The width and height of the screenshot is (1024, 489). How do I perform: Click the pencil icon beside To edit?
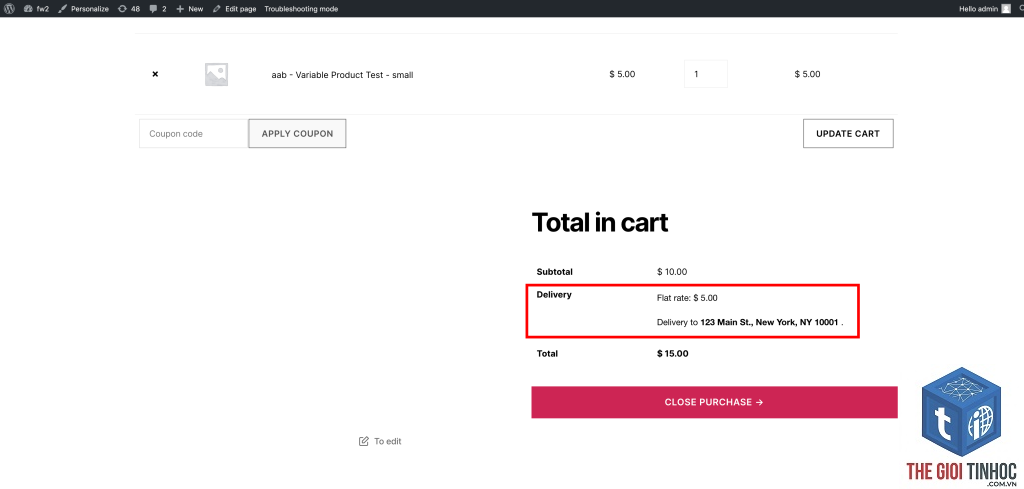(364, 441)
